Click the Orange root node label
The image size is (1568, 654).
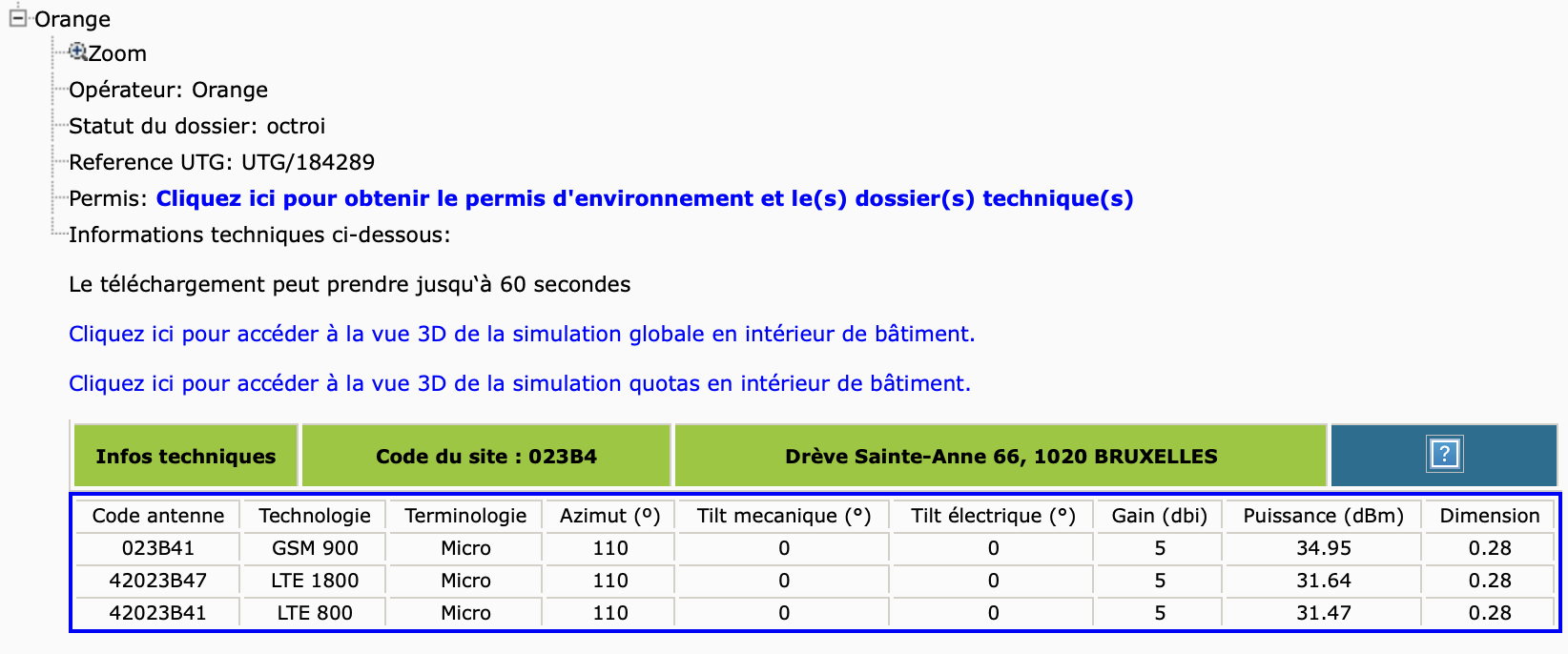pos(72,19)
